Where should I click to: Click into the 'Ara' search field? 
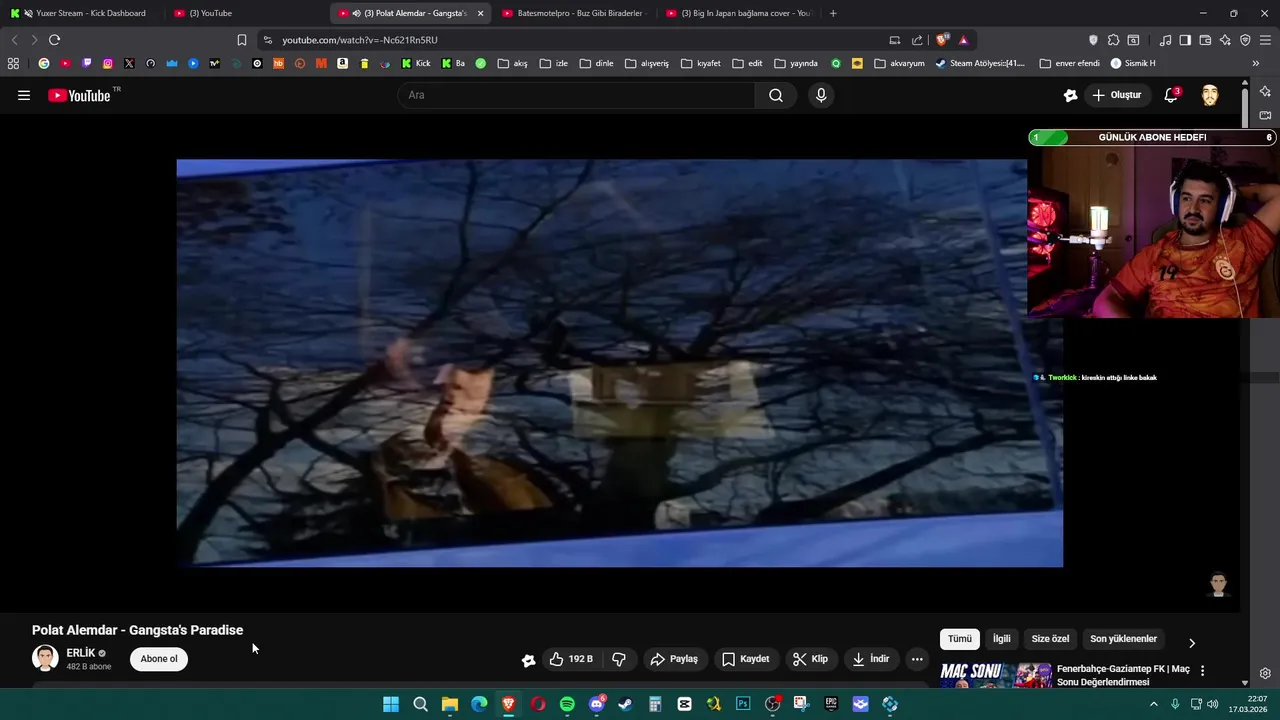tap(578, 95)
